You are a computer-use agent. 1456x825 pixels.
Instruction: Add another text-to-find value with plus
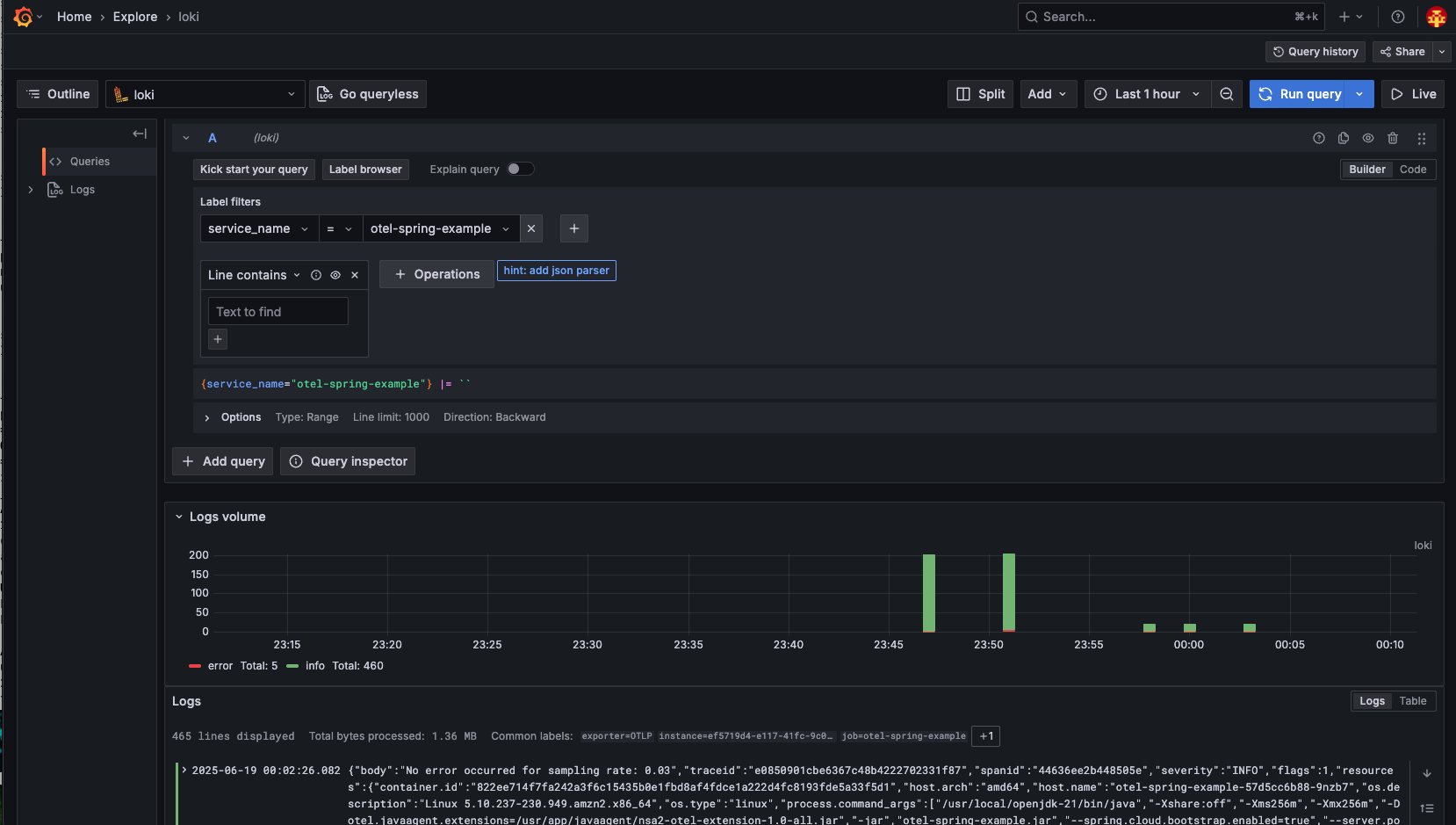pos(218,339)
